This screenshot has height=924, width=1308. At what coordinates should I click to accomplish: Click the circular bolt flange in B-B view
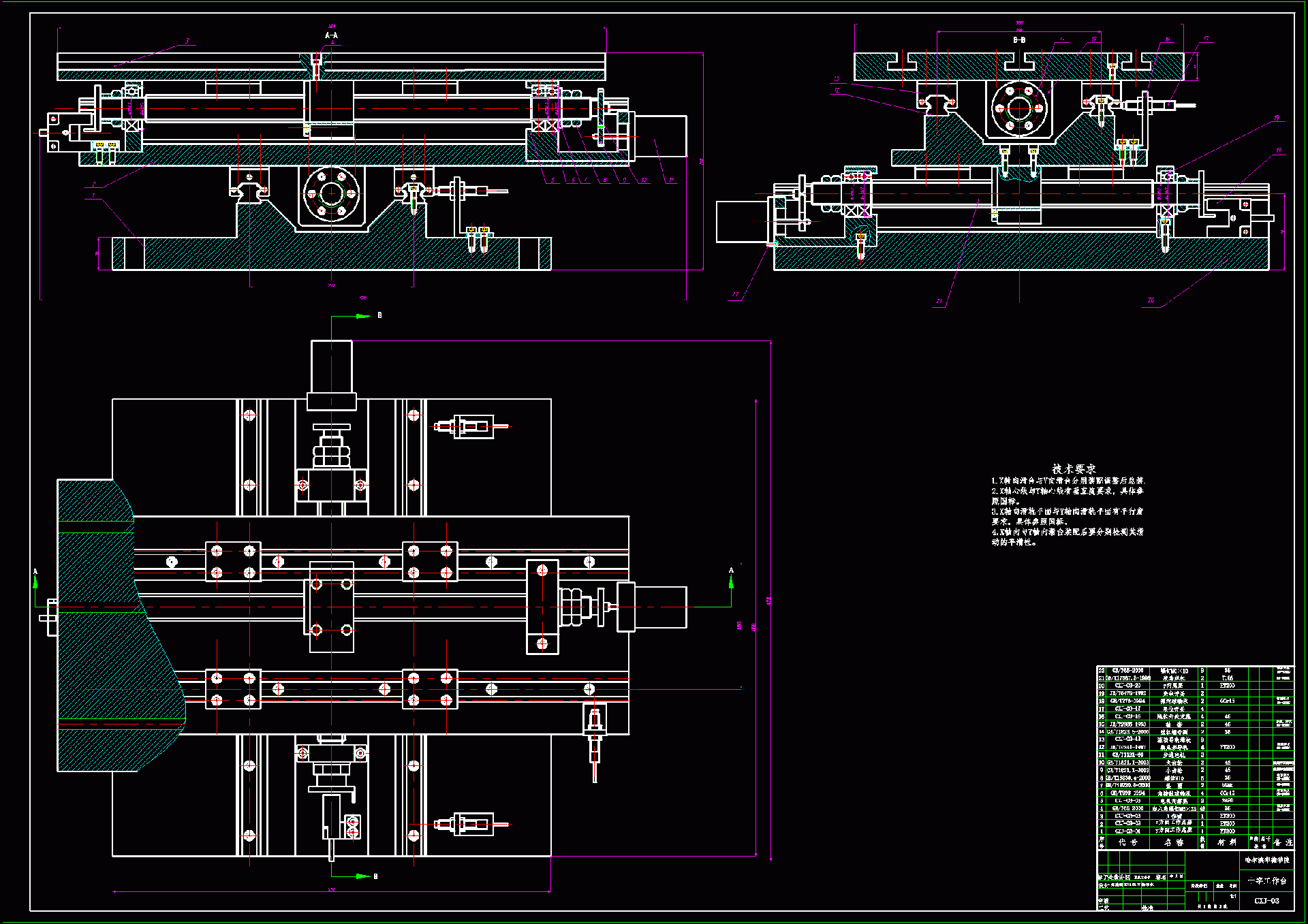point(1019,108)
